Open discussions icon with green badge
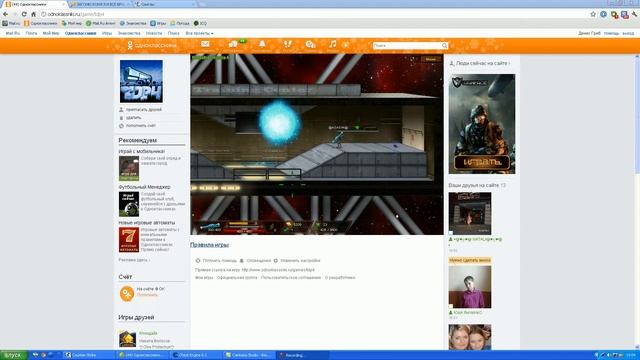 tap(233, 44)
